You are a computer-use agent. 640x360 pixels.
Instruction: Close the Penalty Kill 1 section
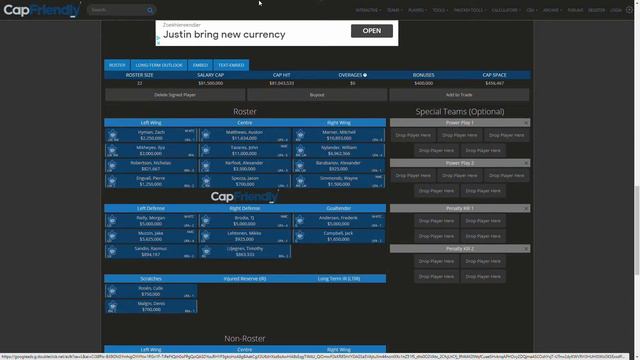pyautogui.click(x=526, y=209)
